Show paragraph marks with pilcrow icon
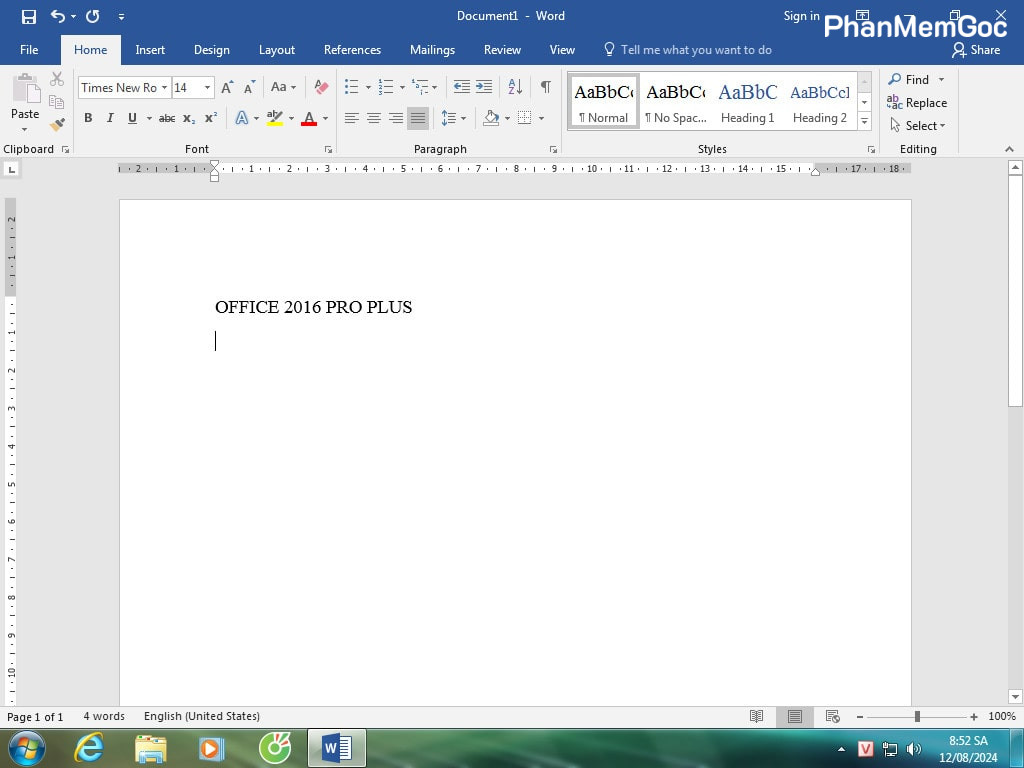Viewport: 1024px width, 768px height. pyautogui.click(x=545, y=87)
